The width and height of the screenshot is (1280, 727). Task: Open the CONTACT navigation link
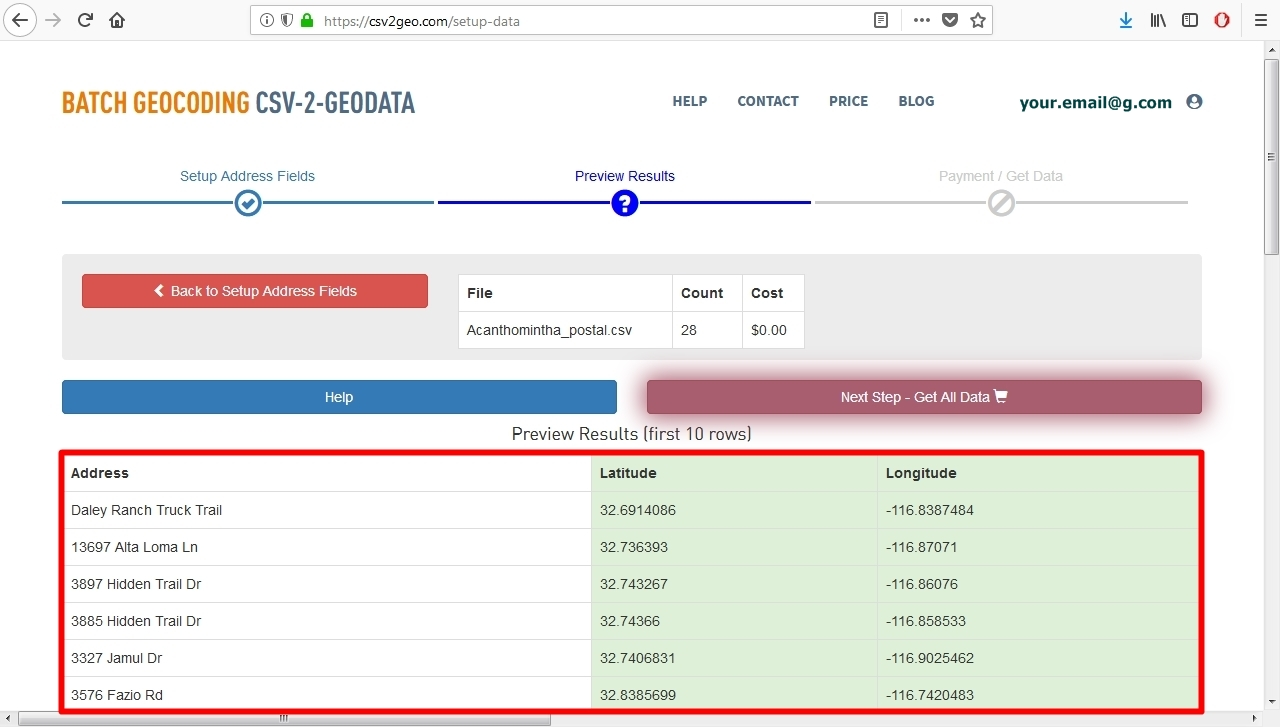point(768,101)
